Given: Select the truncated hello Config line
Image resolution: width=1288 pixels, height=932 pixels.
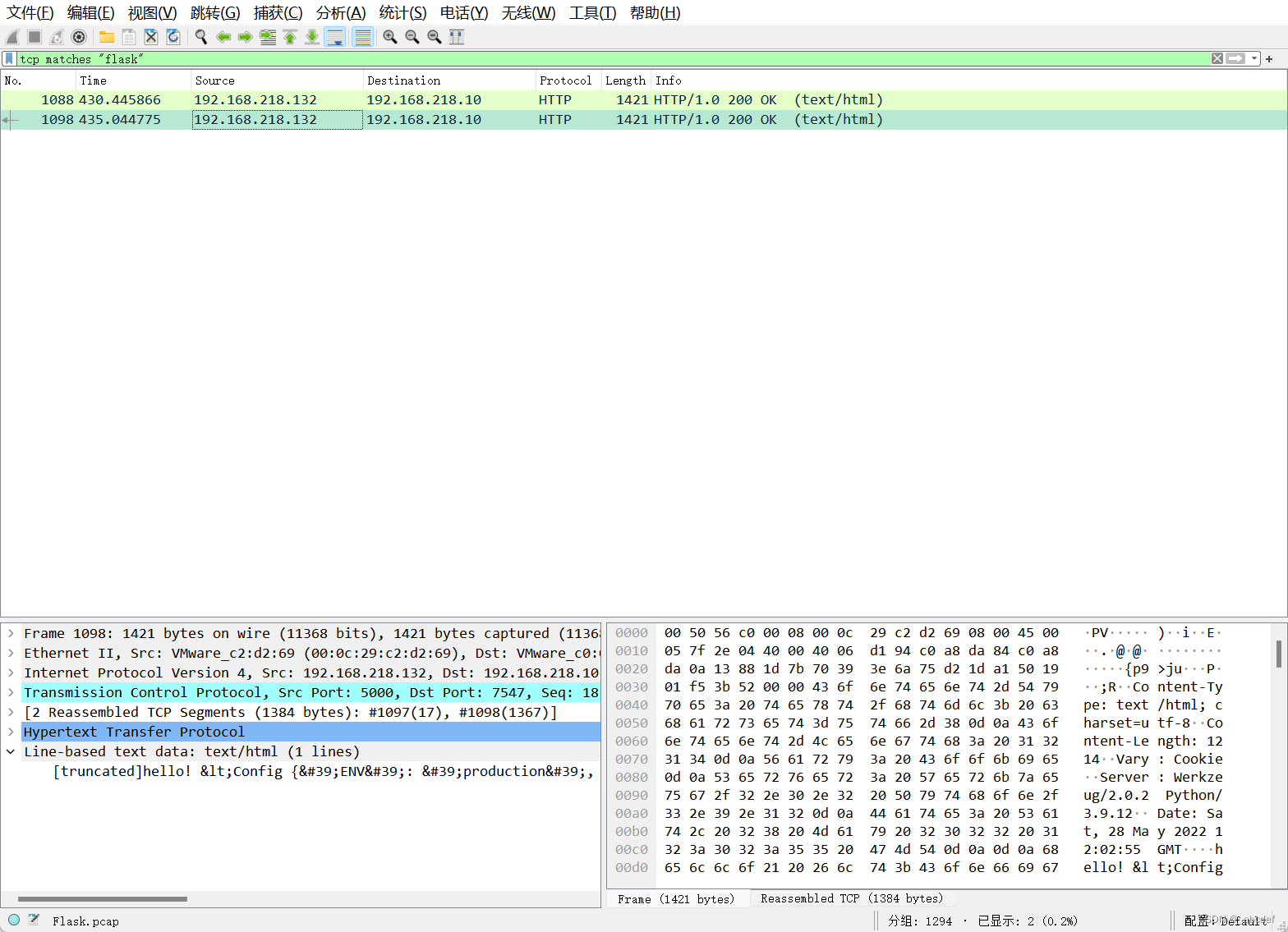Looking at the screenshot, I should point(324,771).
